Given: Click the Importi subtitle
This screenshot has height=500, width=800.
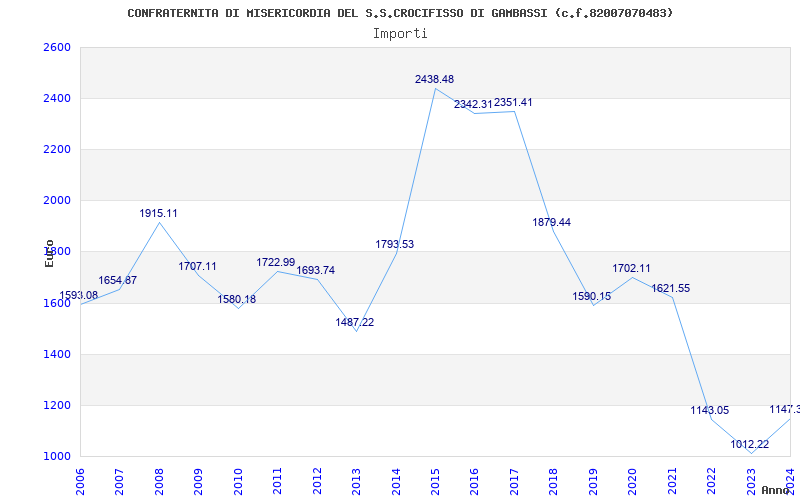Looking at the screenshot, I should coord(400,34).
